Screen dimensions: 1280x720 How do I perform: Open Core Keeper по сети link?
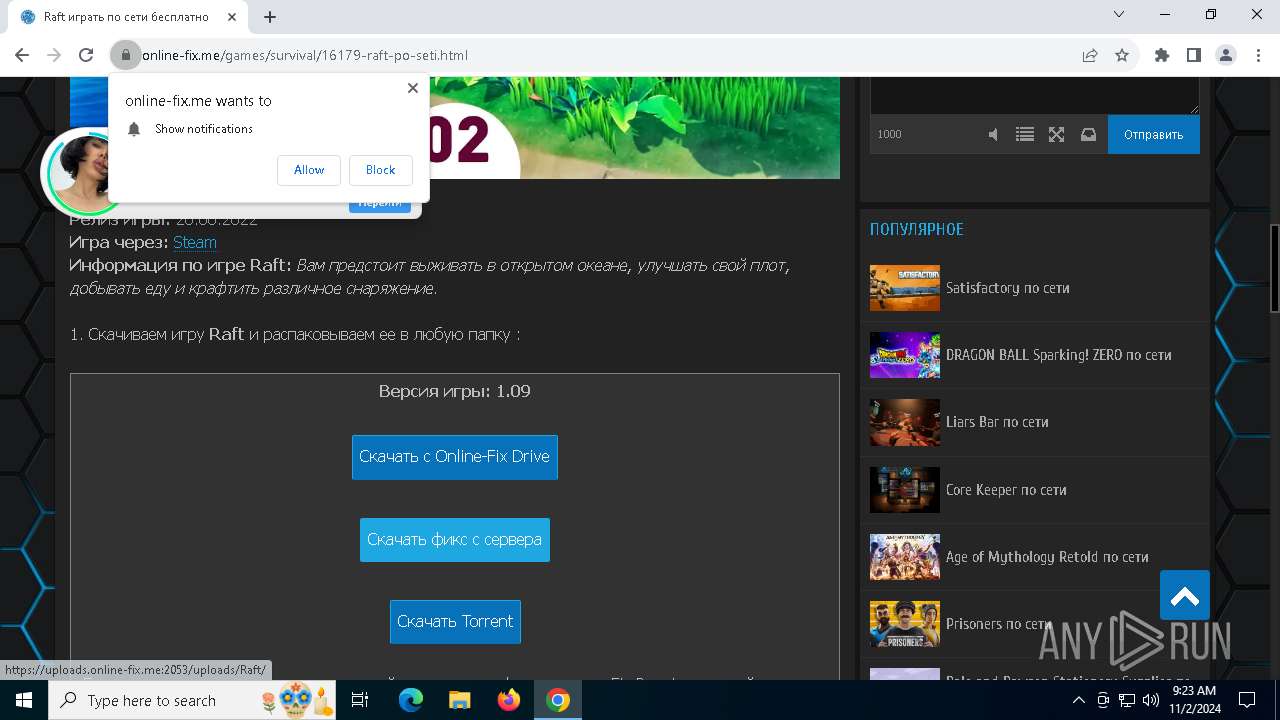tap(1006, 490)
